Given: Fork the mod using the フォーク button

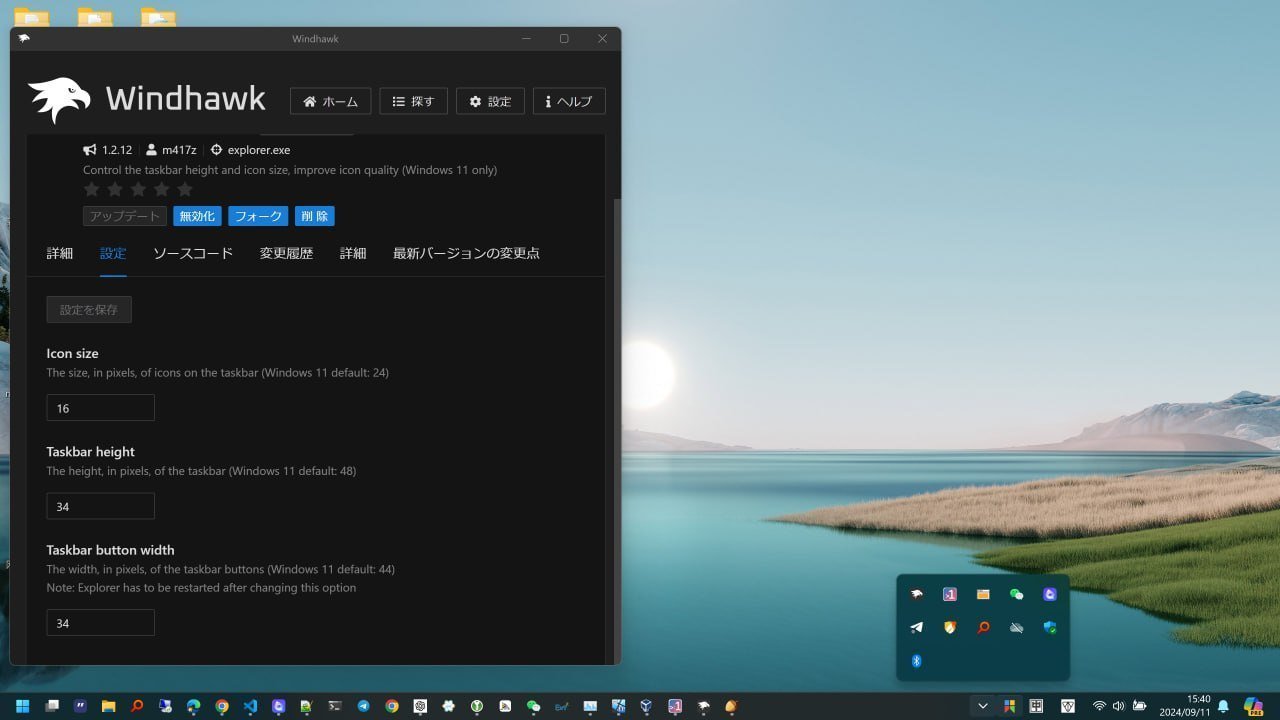Looking at the screenshot, I should pyautogui.click(x=258, y=215).
